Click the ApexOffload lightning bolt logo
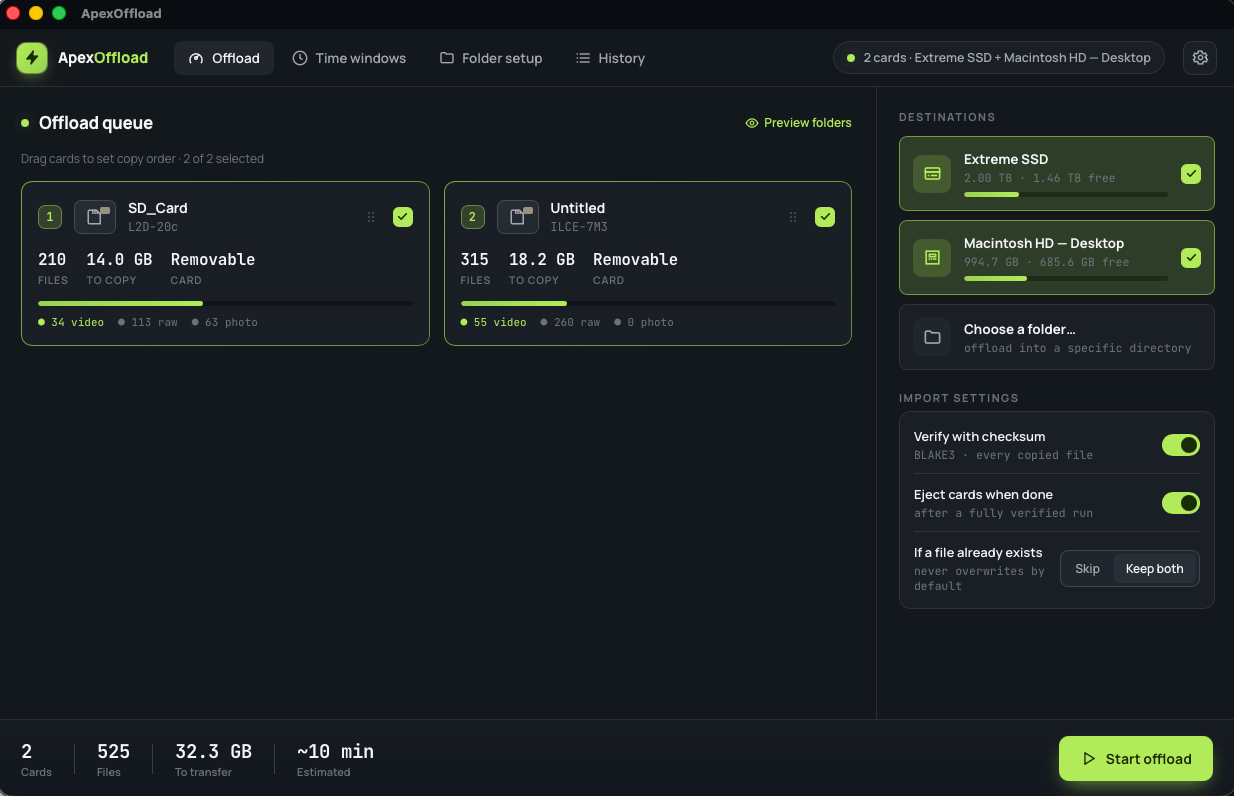The height and width of the screenshot is (796, 1234). [32, 58]
